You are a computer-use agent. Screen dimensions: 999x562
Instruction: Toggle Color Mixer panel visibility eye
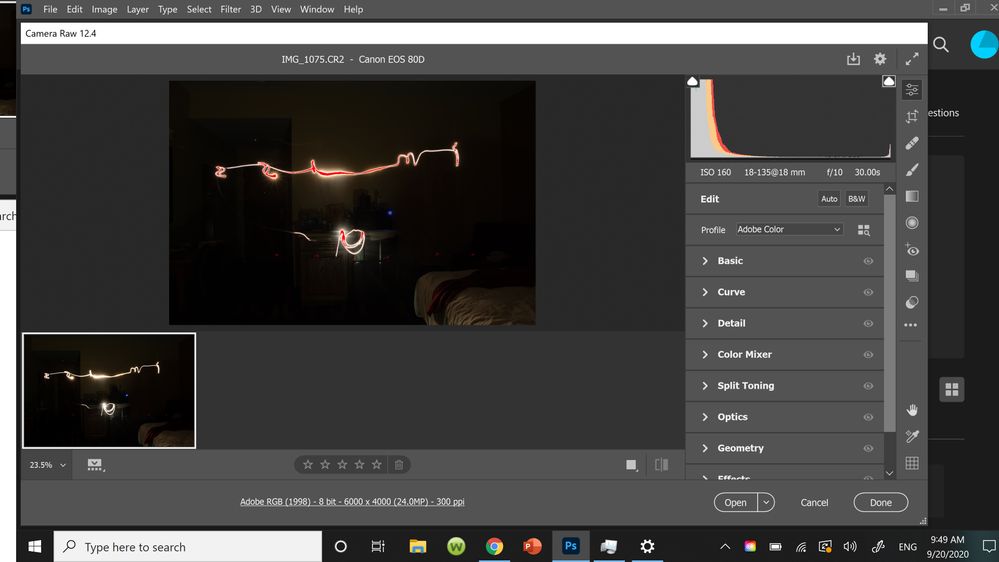pyautogui.click(x=868, y=355)
